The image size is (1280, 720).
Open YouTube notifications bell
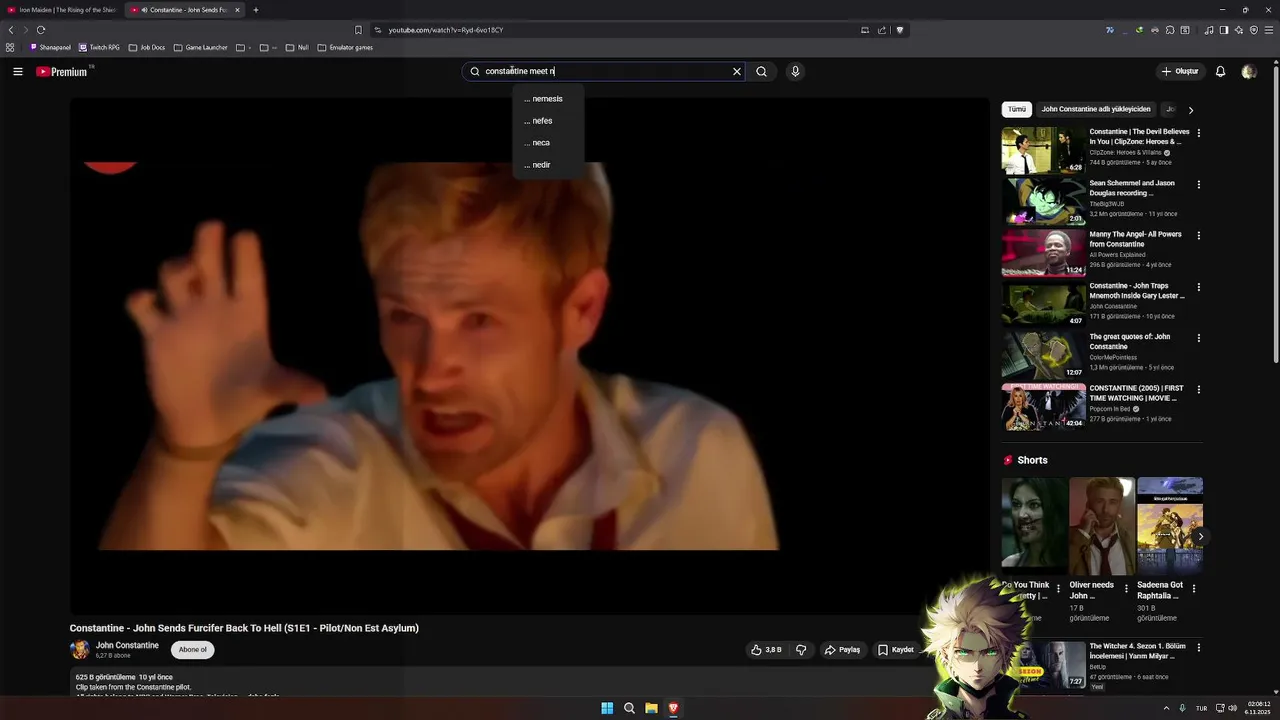point(1220,72)
